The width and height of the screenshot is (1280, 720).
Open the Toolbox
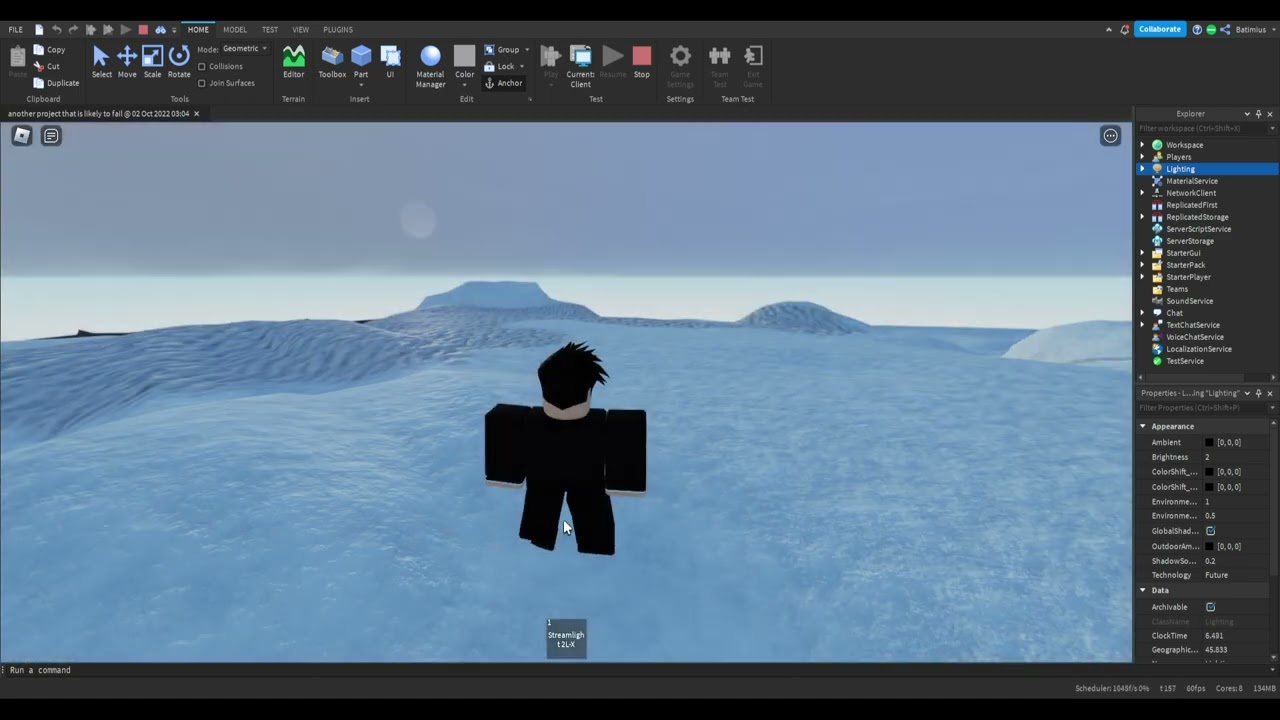[x=332, y=62]
